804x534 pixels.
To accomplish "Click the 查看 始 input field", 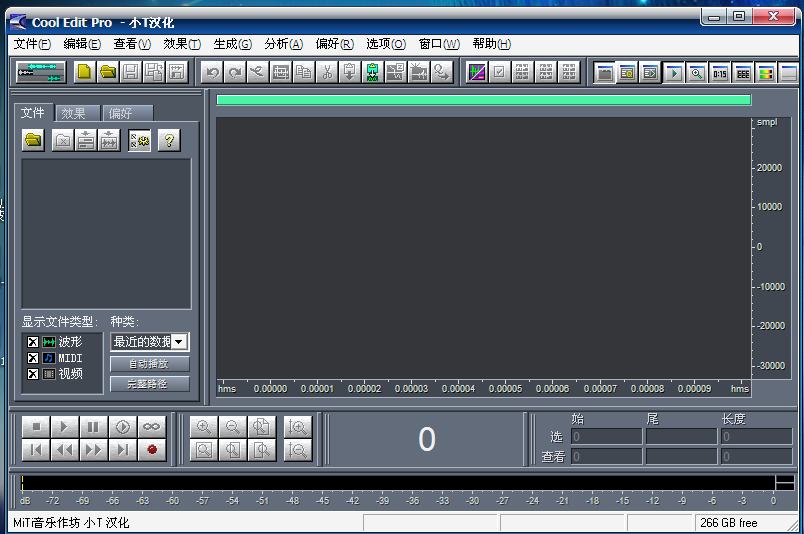I will coord(606,456).
